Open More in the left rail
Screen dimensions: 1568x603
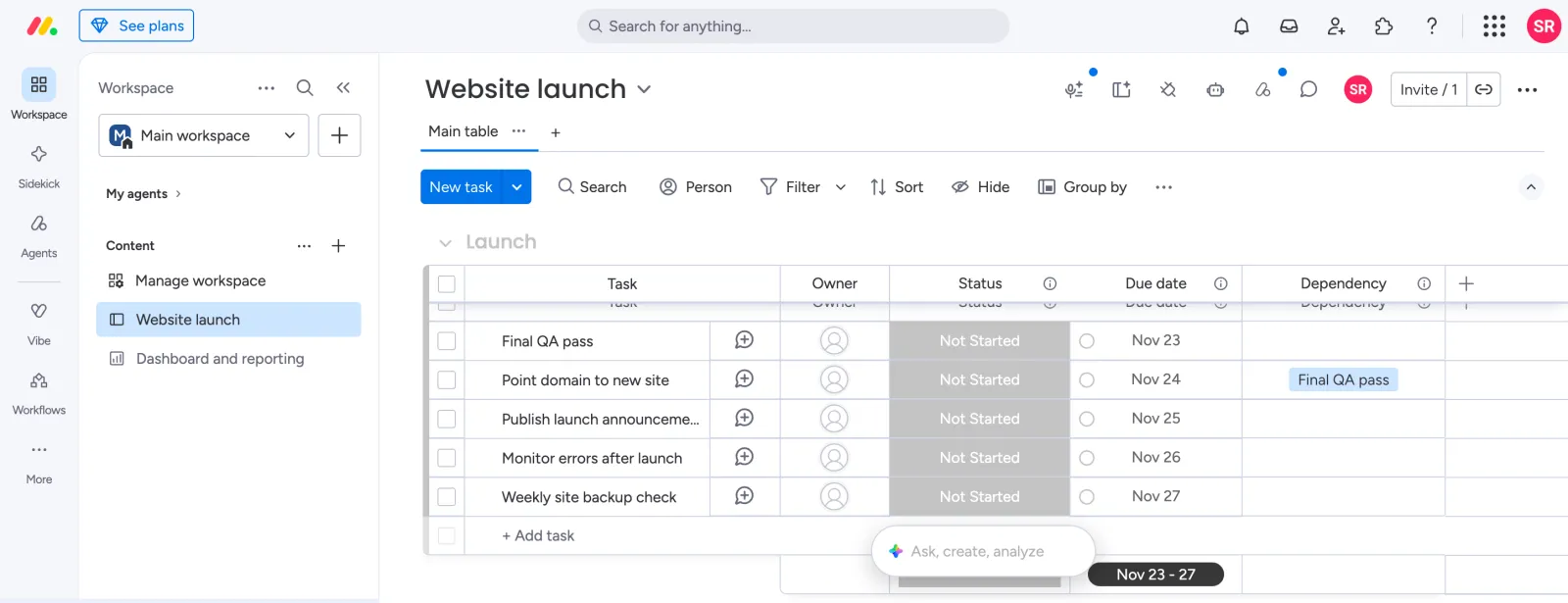tap(39, 462)
